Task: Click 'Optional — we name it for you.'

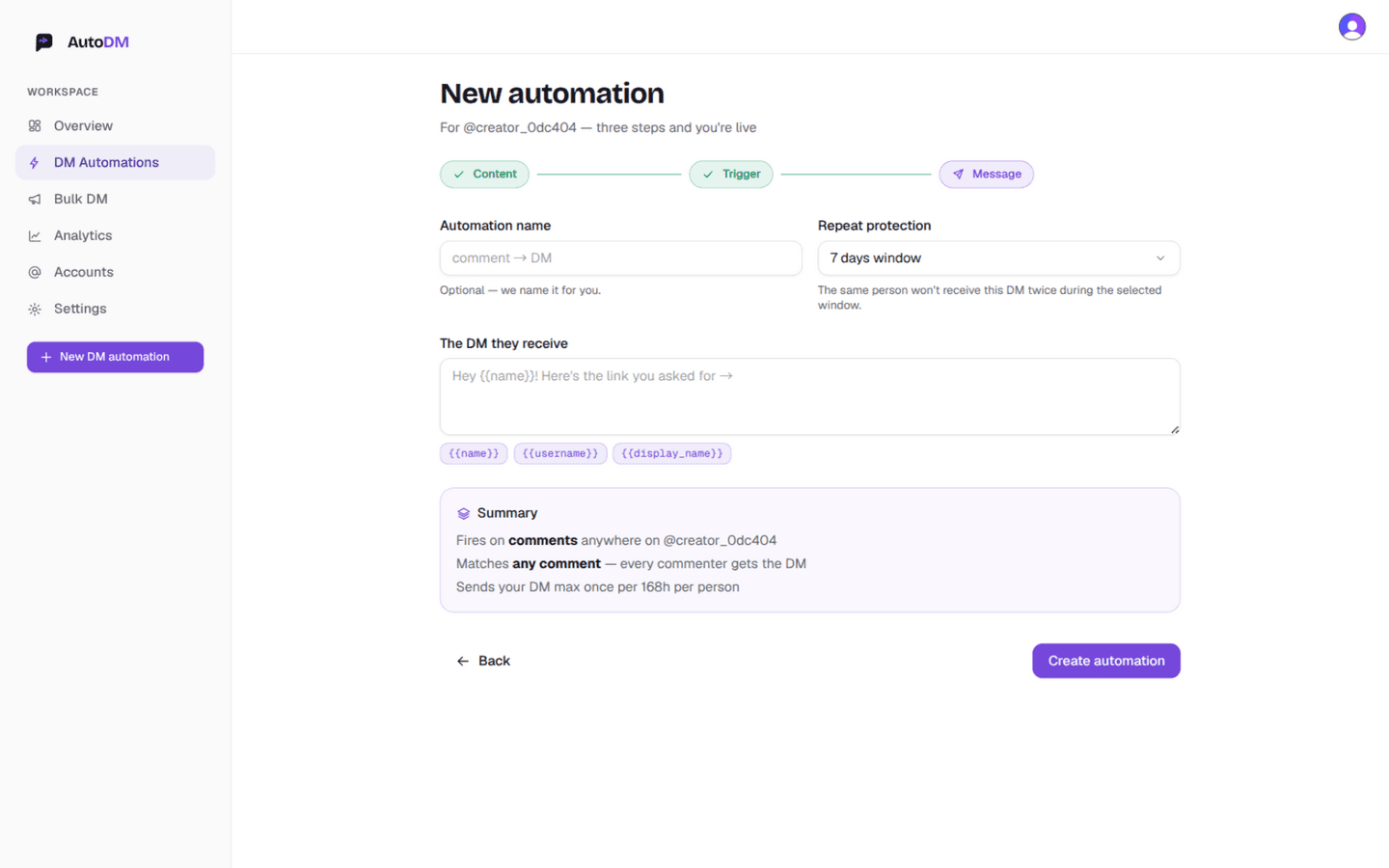Action: [x=520, y=290]
